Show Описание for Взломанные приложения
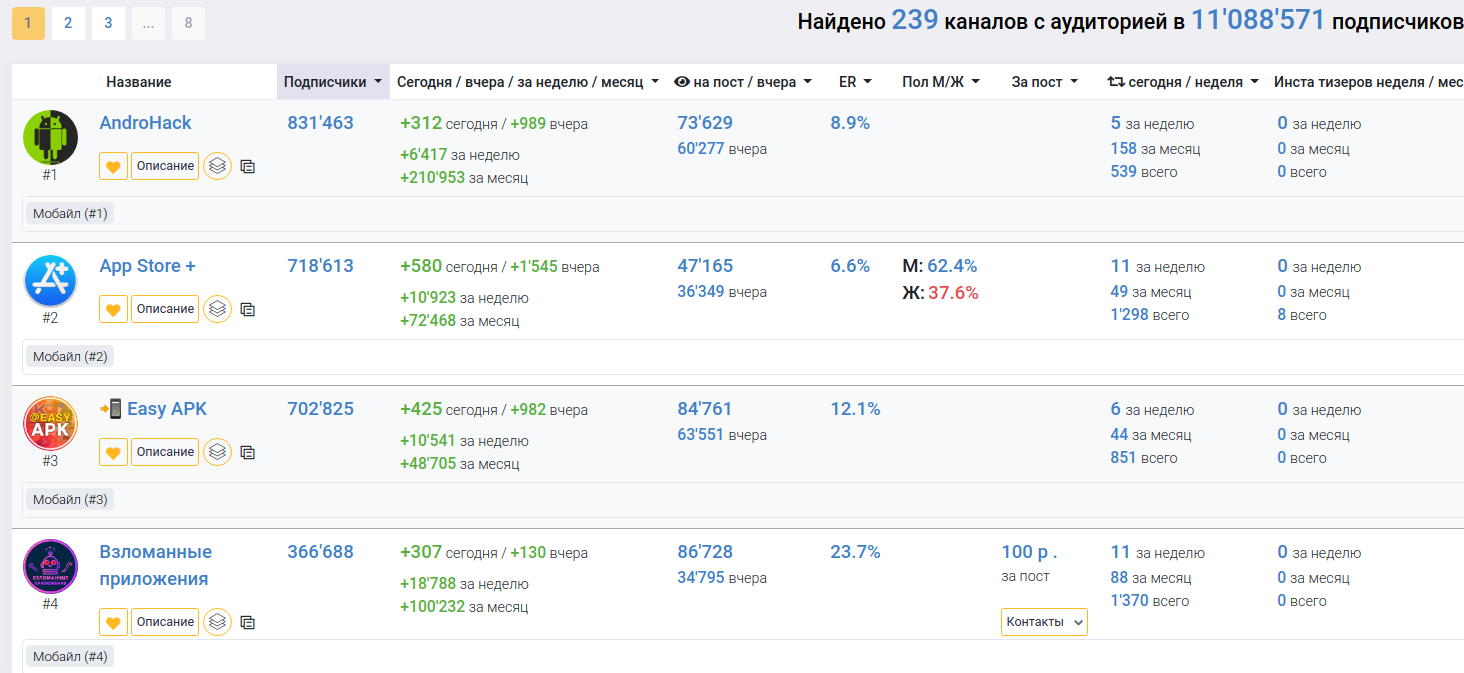The width and height of the screenshot is (1464, 673). coord(165,622)
